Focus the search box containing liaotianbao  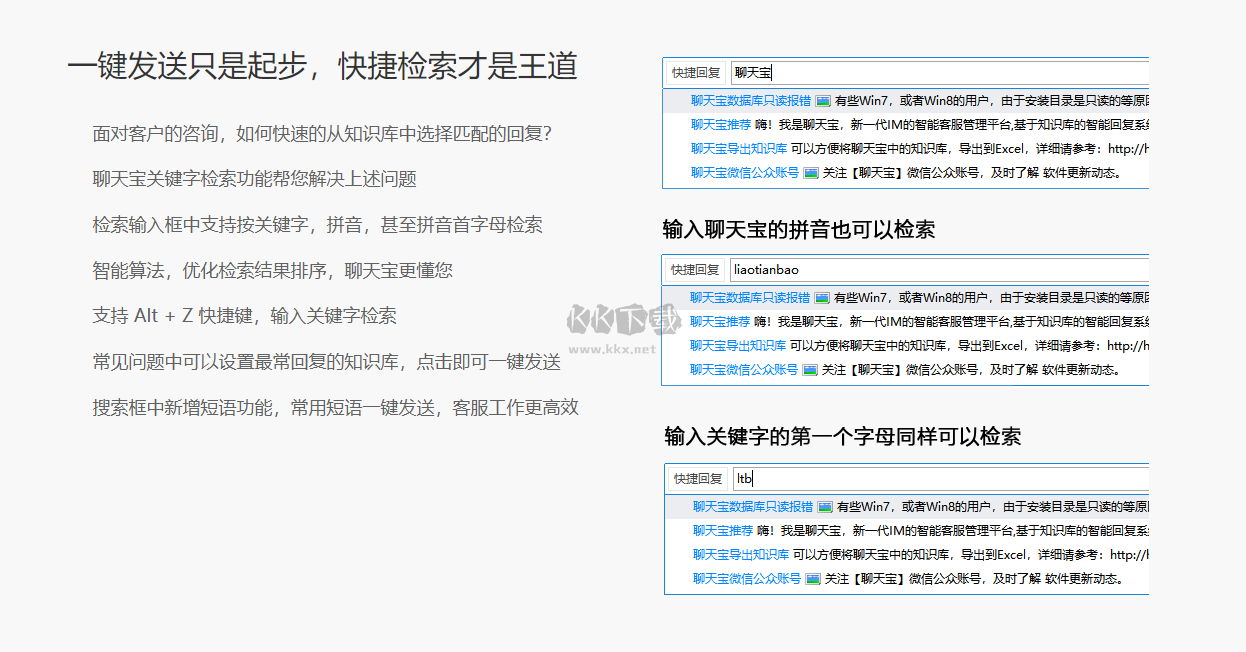(x=939, y=269)
